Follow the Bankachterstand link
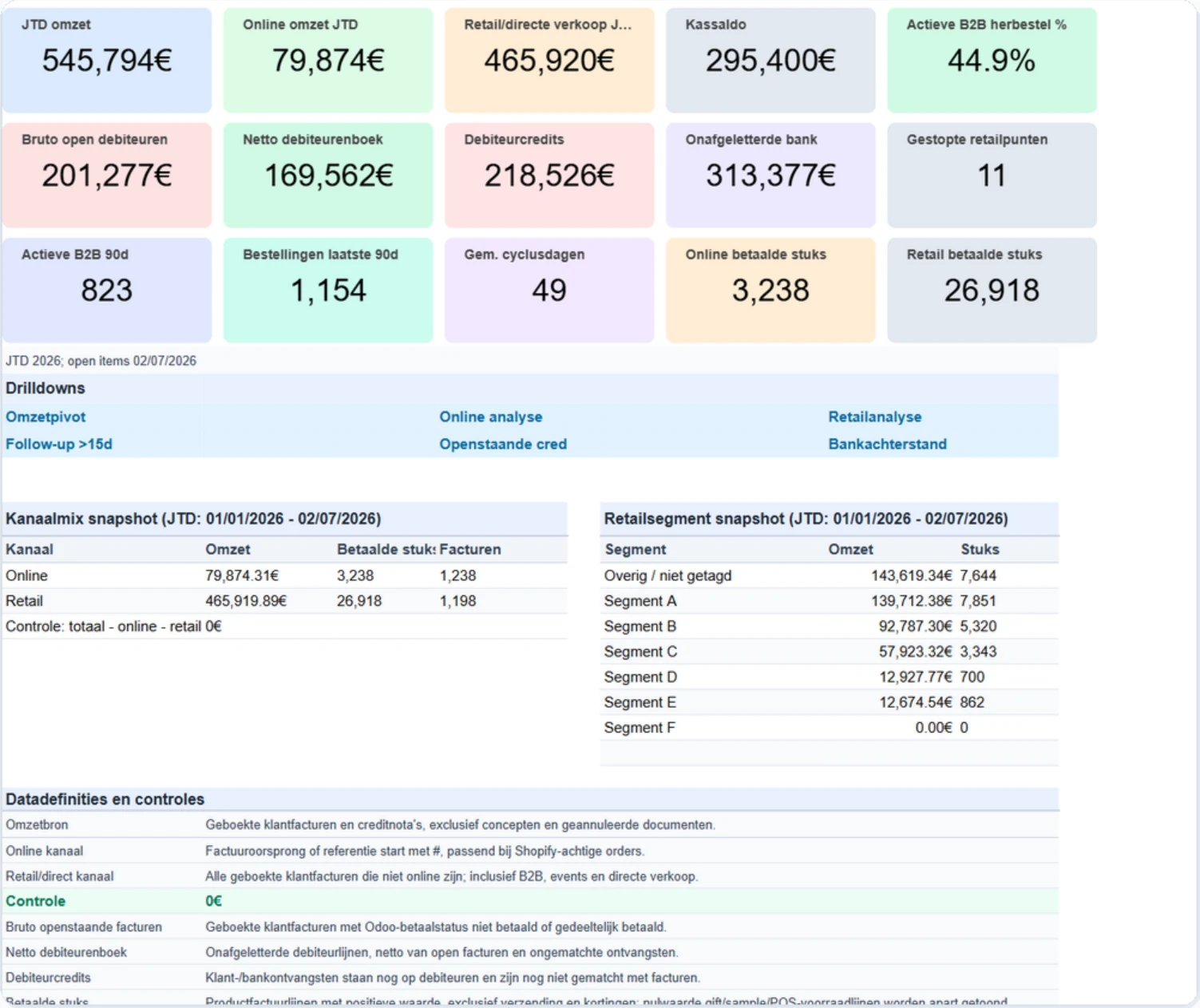The height and width of the screenshot is (1008, 1200). click(887, 444)
